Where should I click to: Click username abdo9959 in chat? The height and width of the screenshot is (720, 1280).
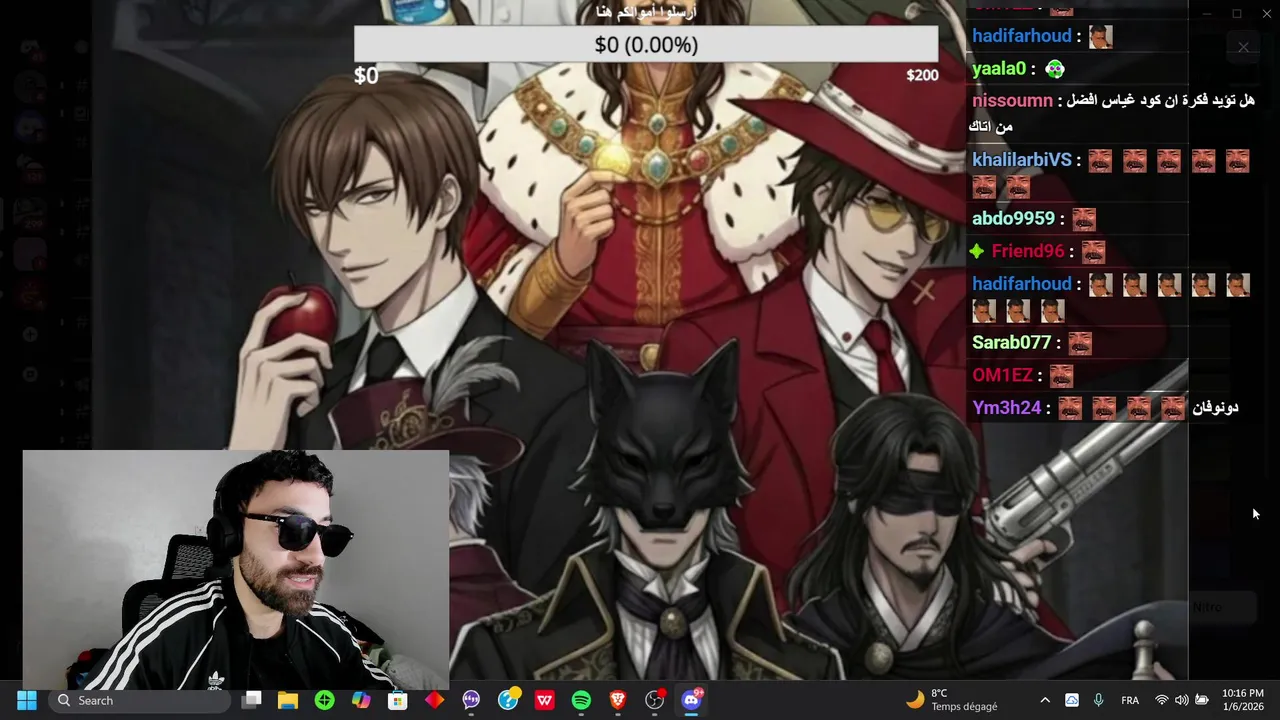click(1013, 218)
